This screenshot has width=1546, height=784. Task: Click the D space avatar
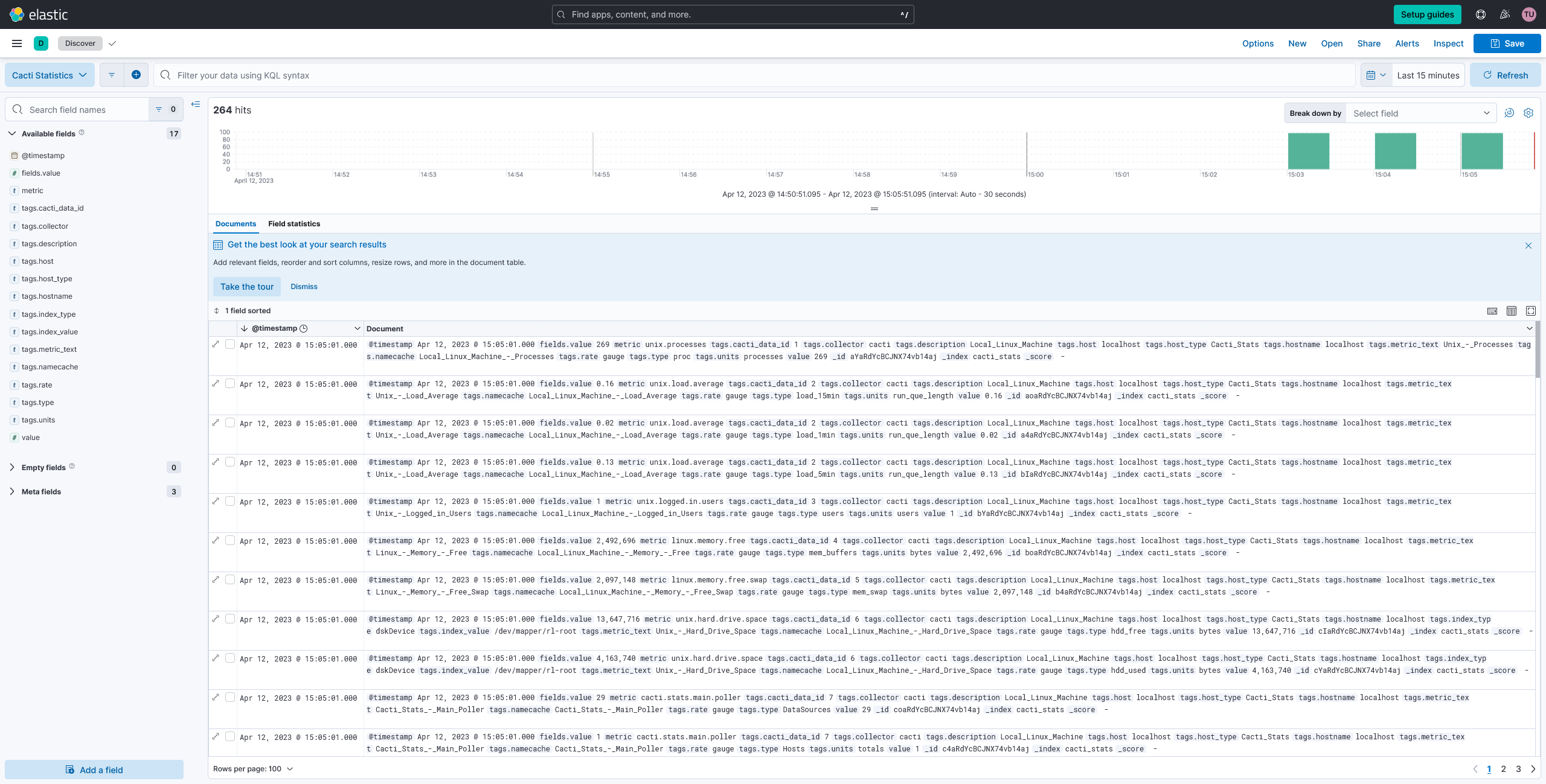click(x=41, y=43)
